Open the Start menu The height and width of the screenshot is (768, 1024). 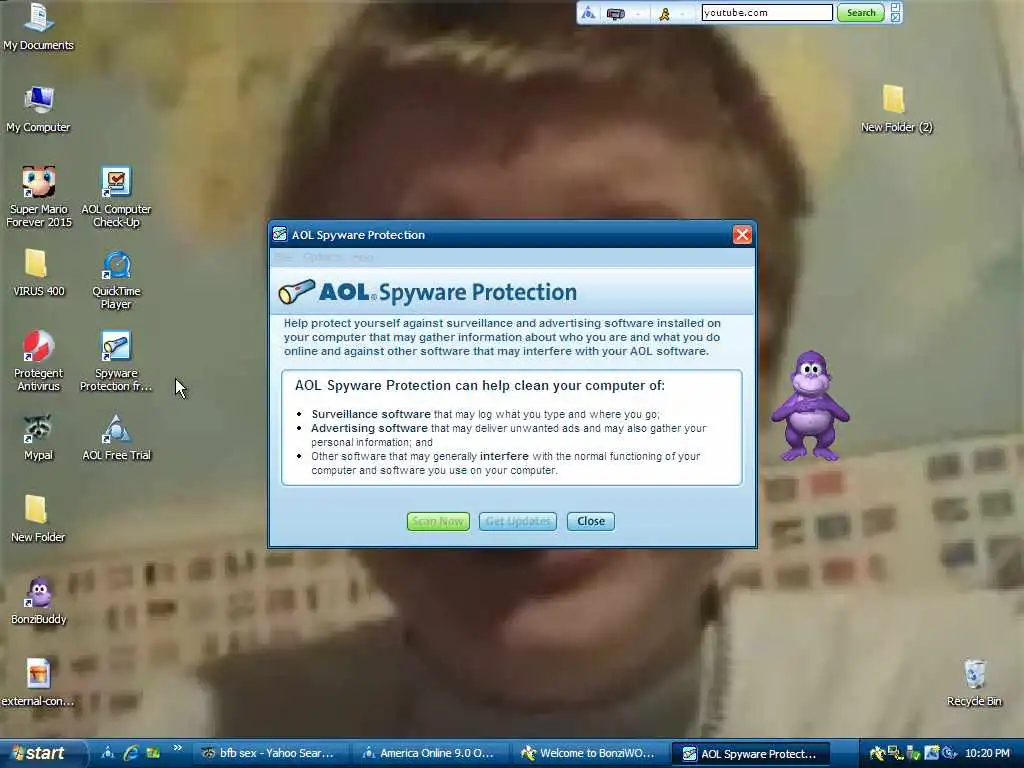tap(42, 753)
